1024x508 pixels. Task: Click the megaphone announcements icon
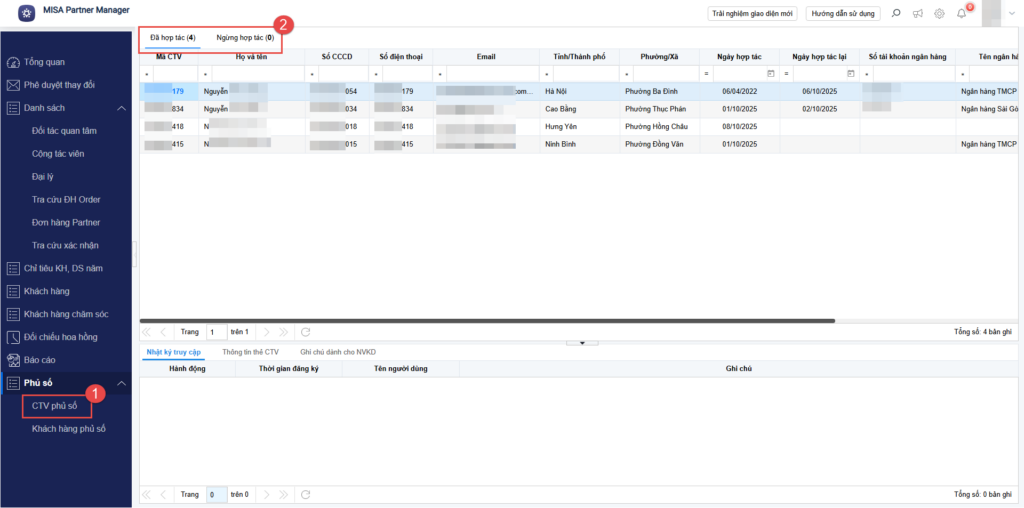click(x=917, y=13)
